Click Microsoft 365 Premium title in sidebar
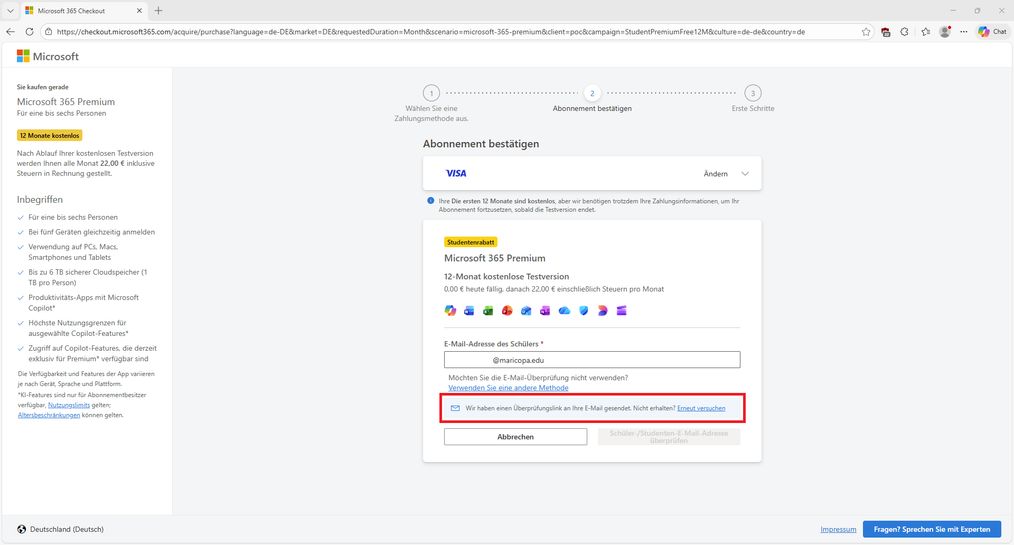Screen dimensions: 1014x545 [x=66, y=102]
